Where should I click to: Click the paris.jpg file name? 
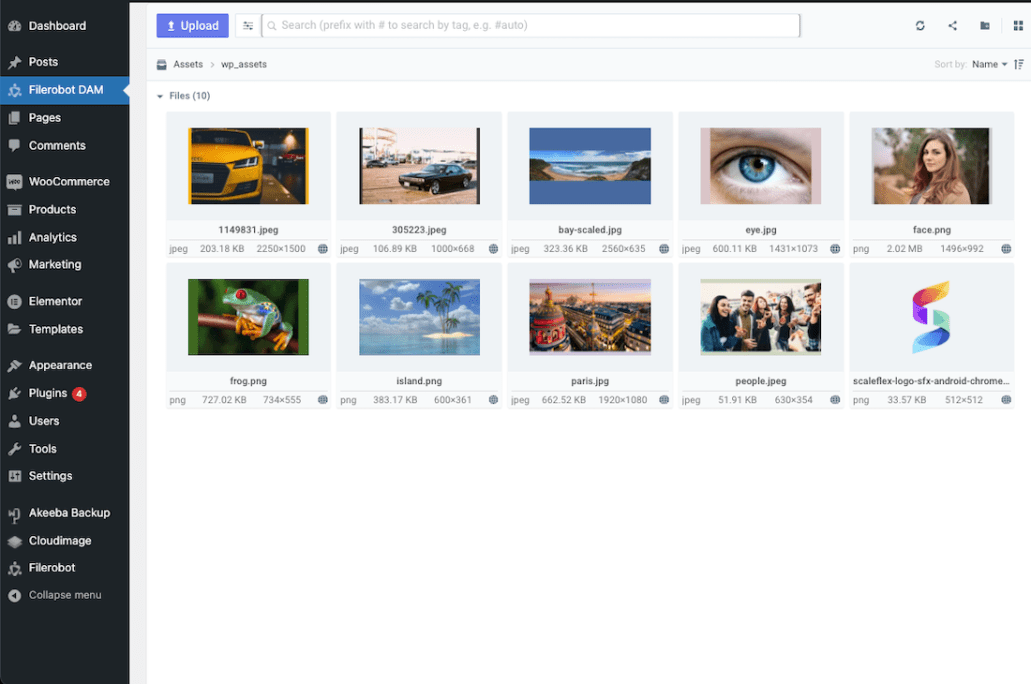click(x=590, y=381)
